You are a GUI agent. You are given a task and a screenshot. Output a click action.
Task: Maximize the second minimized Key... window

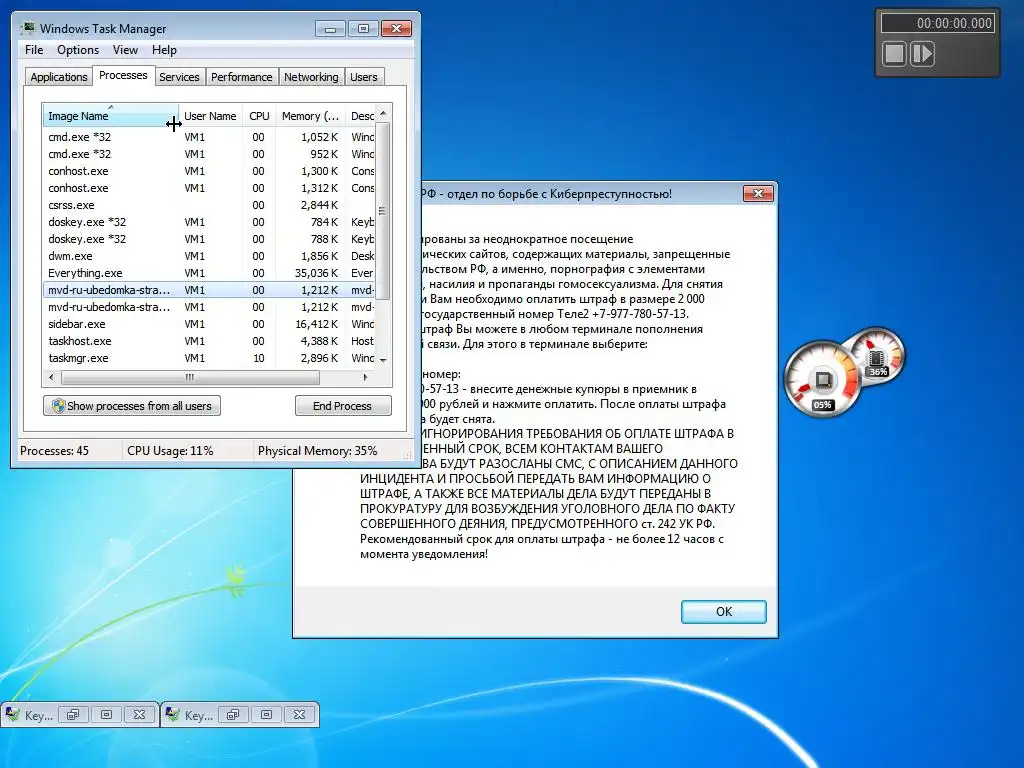tap(266, 714)
